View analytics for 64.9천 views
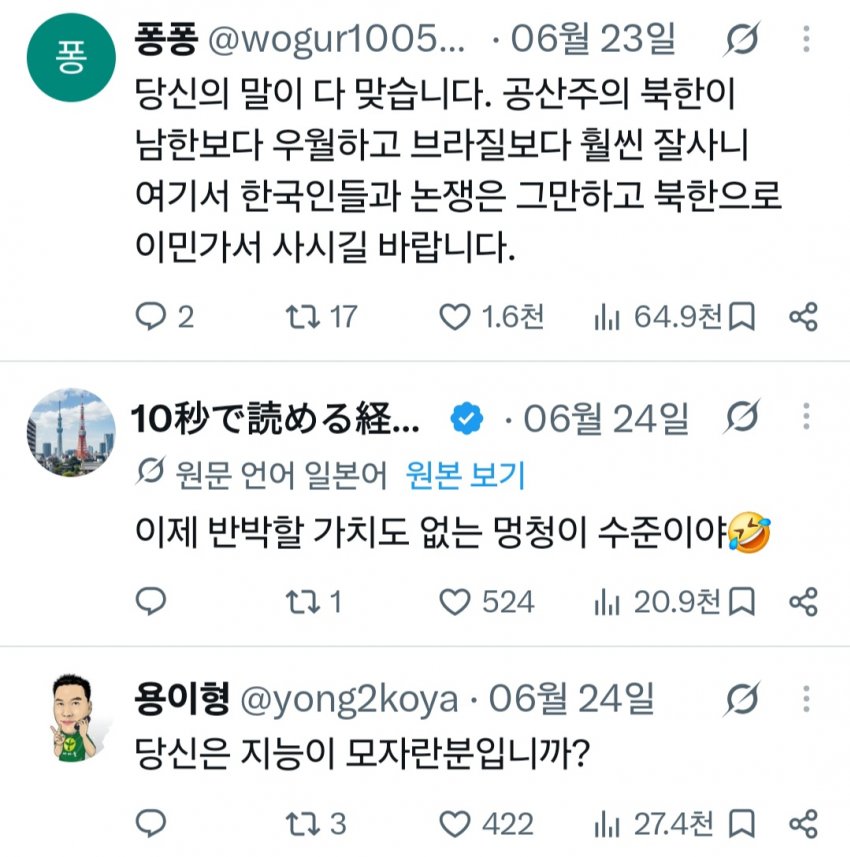Viewport: 850px width, 857px height. [658, 317]
